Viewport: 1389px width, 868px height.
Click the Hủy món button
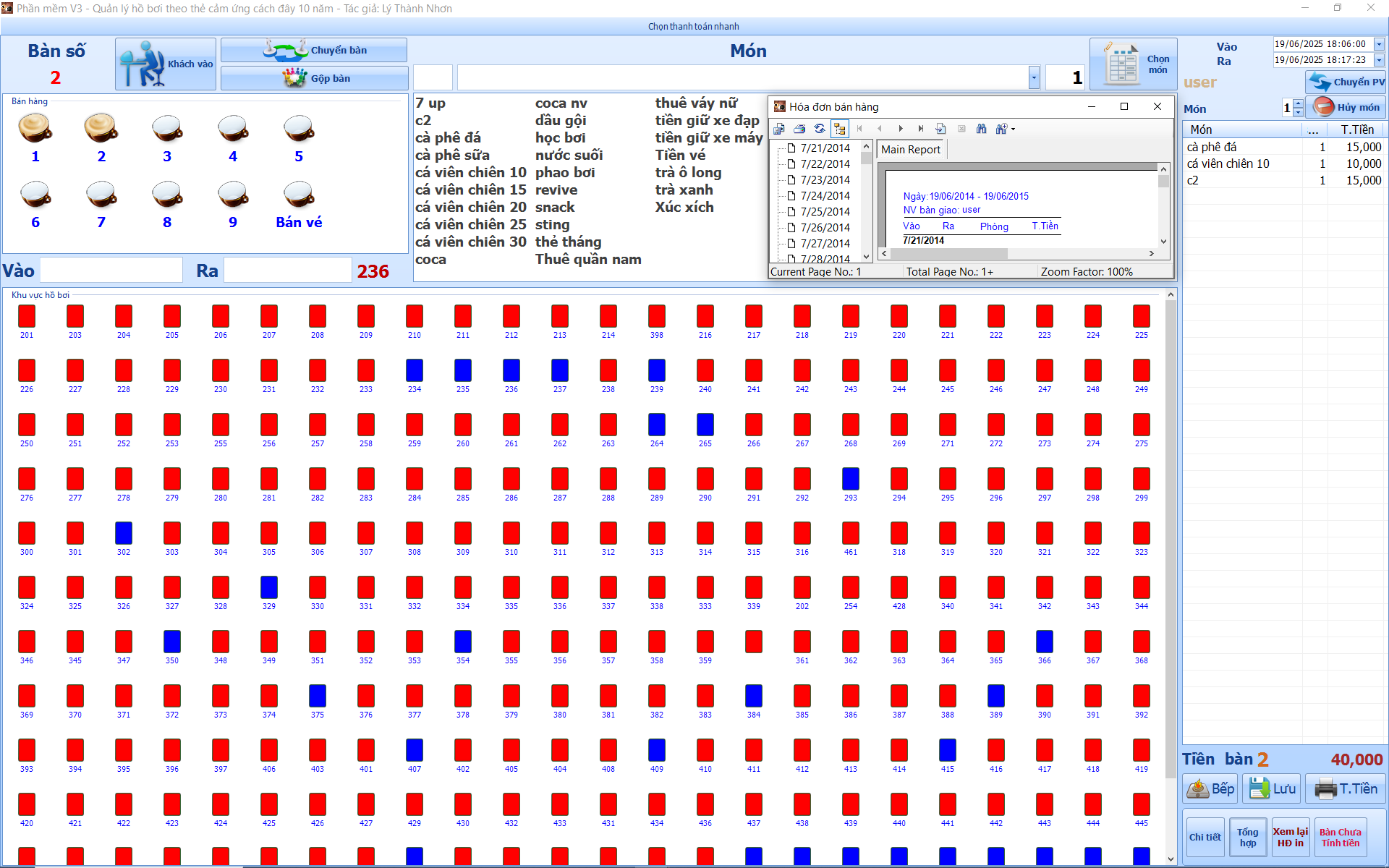point(1346,107)
